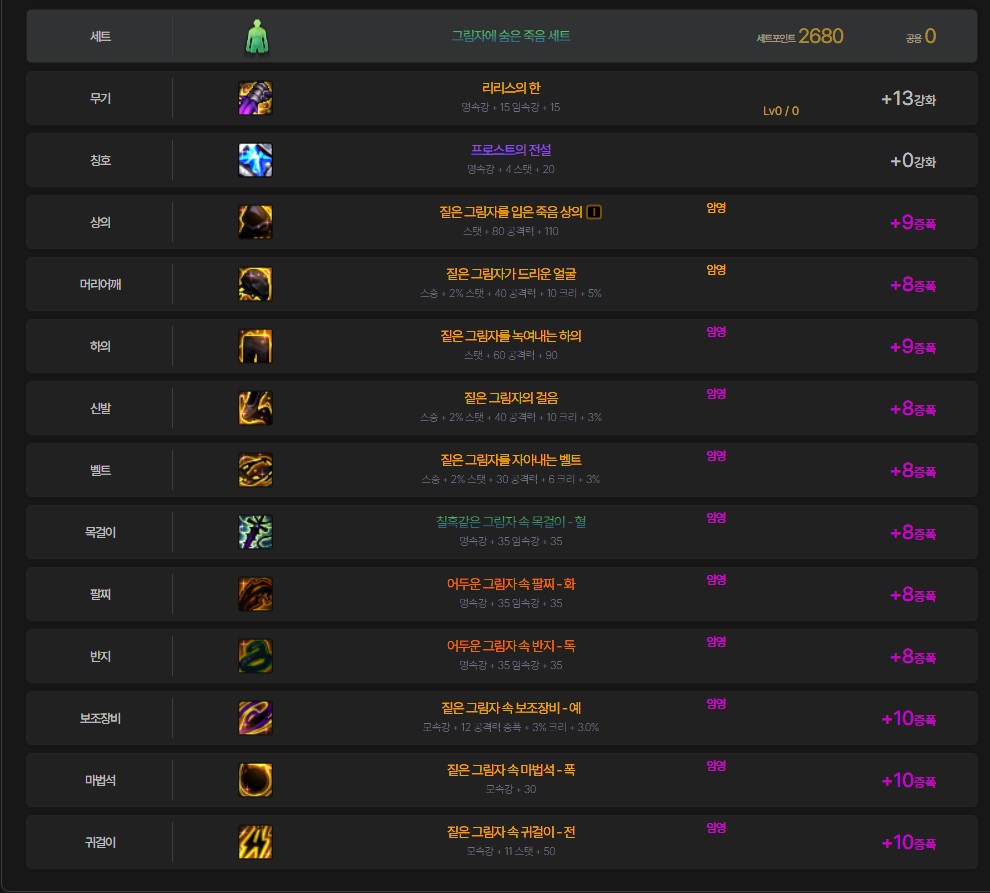Select the 목걸이 necklace item icon
The width and height of the screenshot is (990, 893).
click(255, 532)
